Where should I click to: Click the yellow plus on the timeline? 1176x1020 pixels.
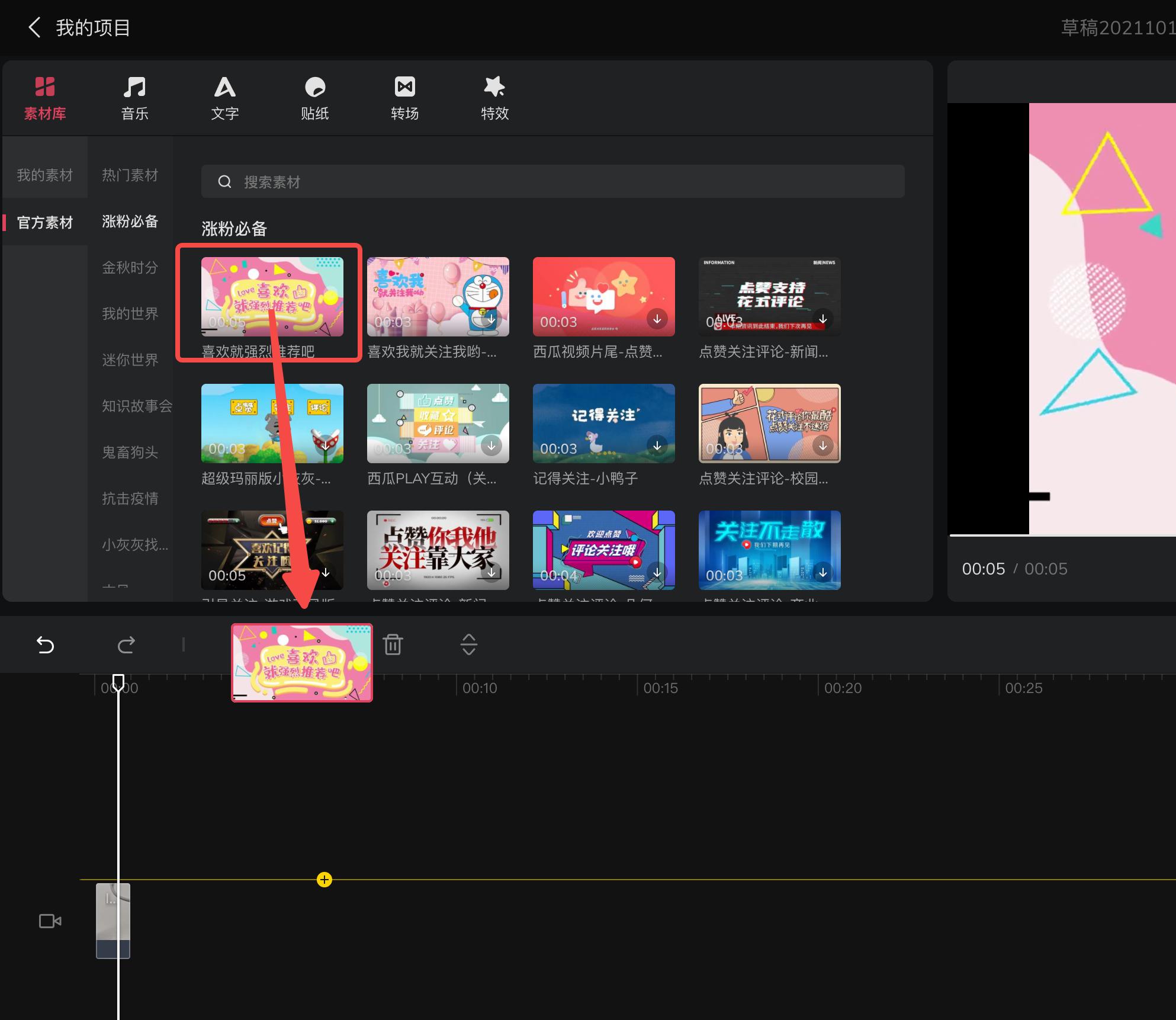coord(324,880)
